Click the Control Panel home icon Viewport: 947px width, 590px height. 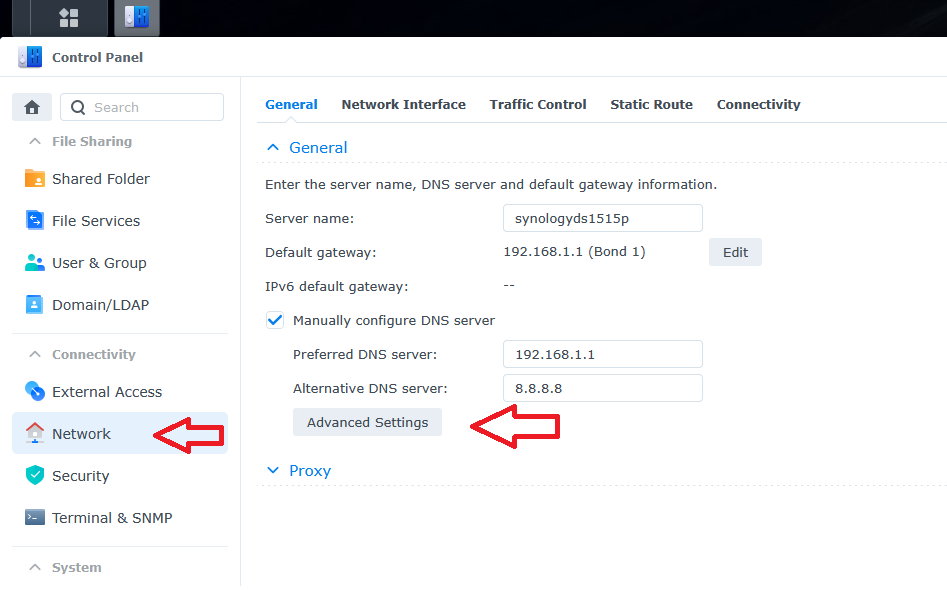pos(31,107)
